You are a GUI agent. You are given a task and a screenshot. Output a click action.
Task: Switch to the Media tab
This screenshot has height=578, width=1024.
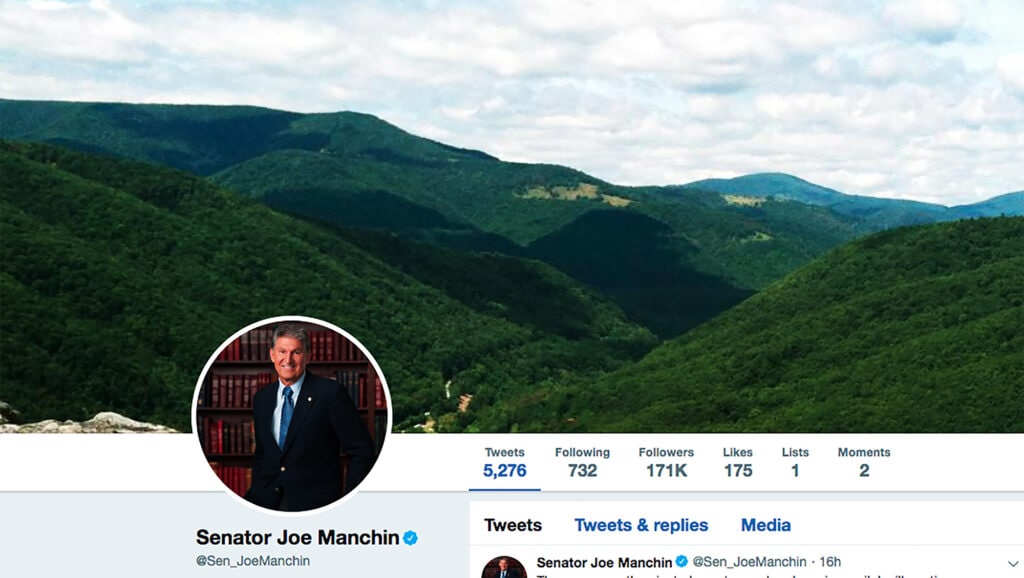click(x=765, y=525)
